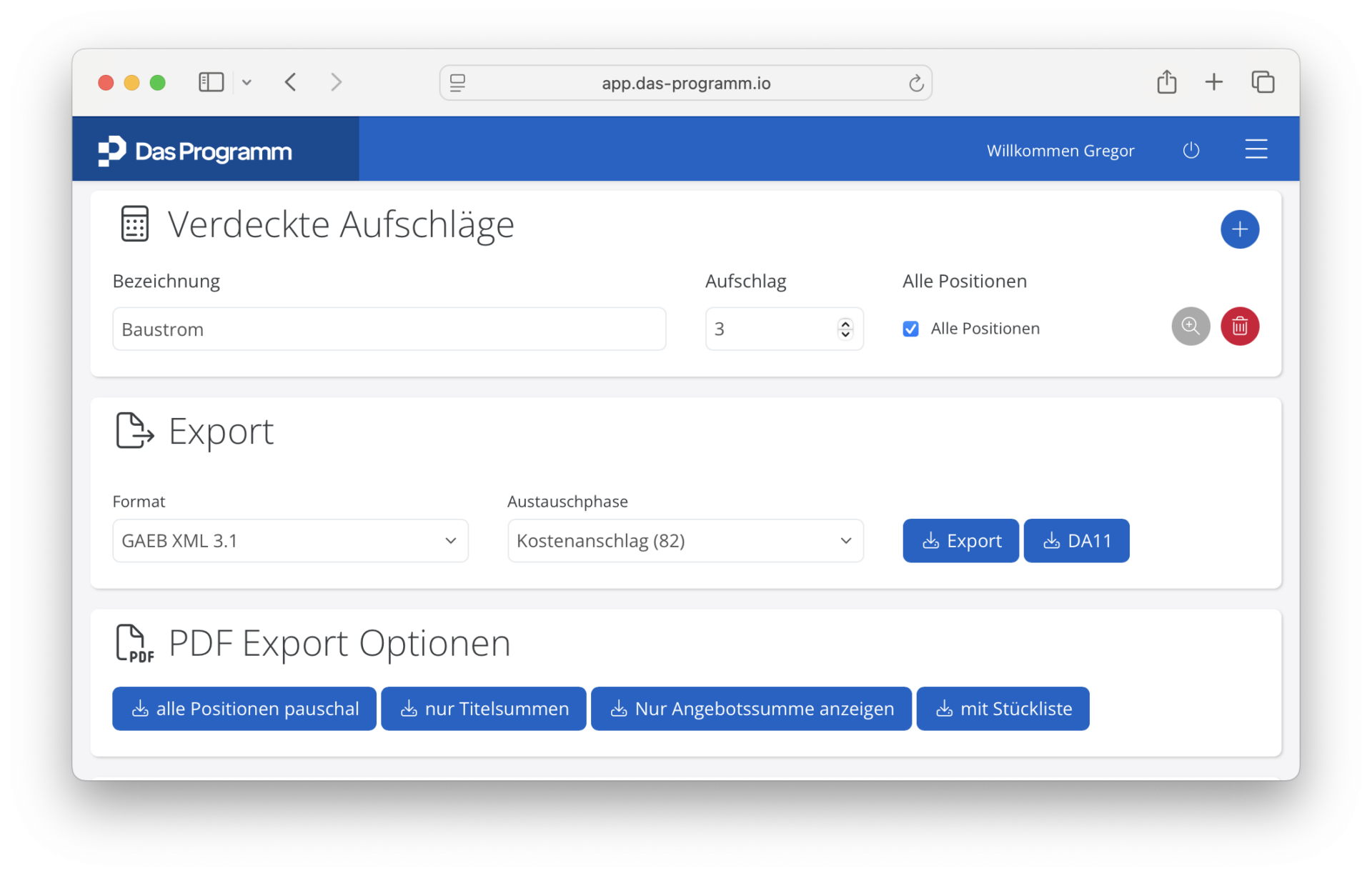Click the gray magnifier zoom icon
Viewport: 1372px width, 876px height.
[1190, 327]
